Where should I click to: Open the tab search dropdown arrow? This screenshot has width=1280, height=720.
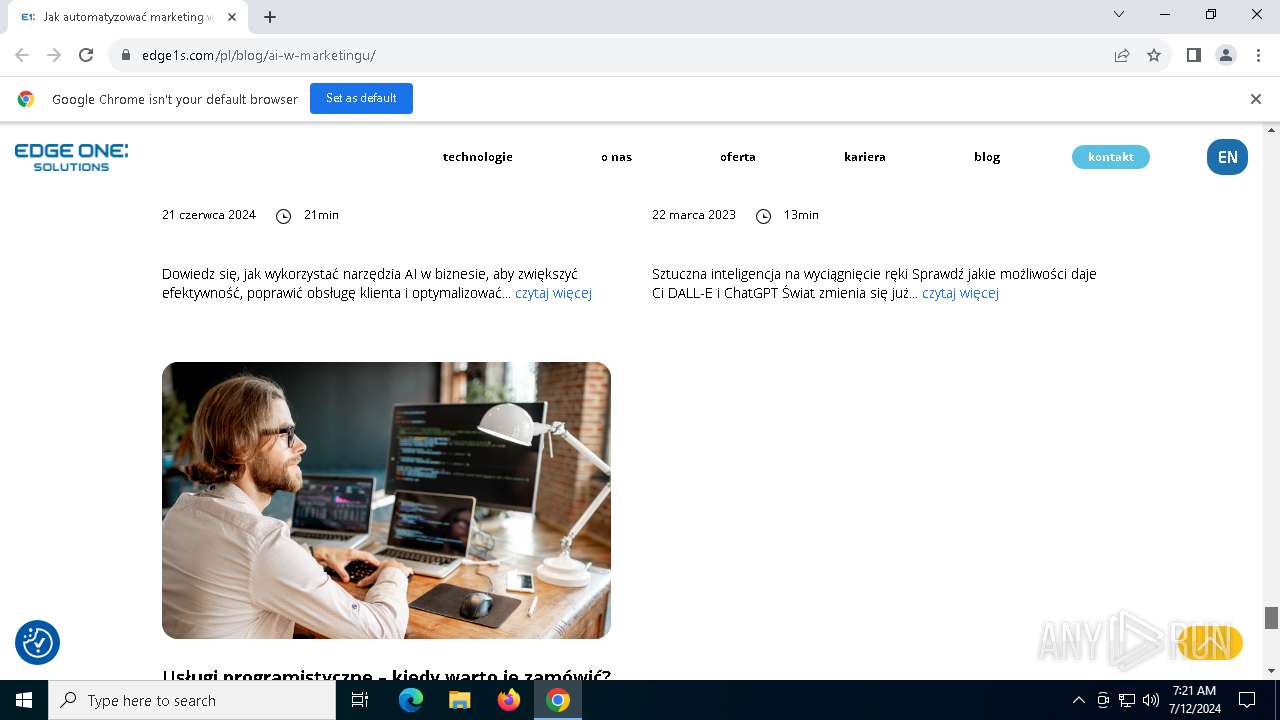1119,14
